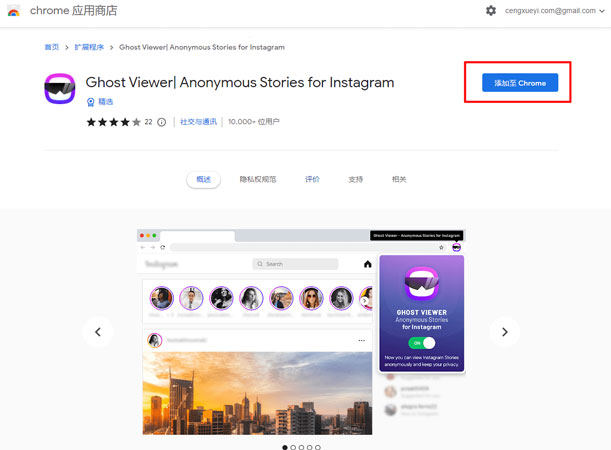Open the 概述 overview tab
This screenshot has width=611, height=450.
click(x=203, y=180)
